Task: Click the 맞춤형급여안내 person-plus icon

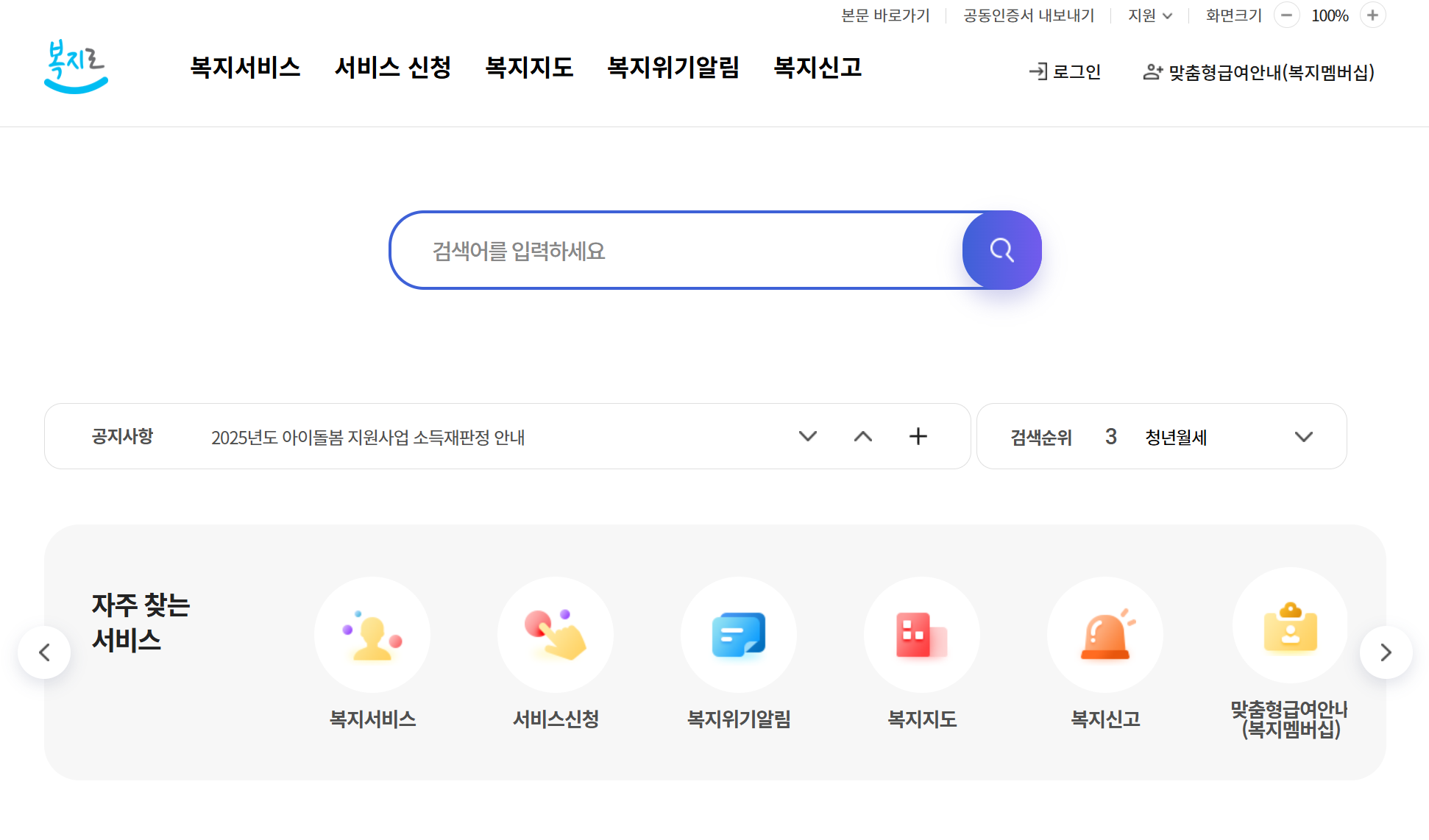Action: pyautogui.click(x=1152, y=71)
